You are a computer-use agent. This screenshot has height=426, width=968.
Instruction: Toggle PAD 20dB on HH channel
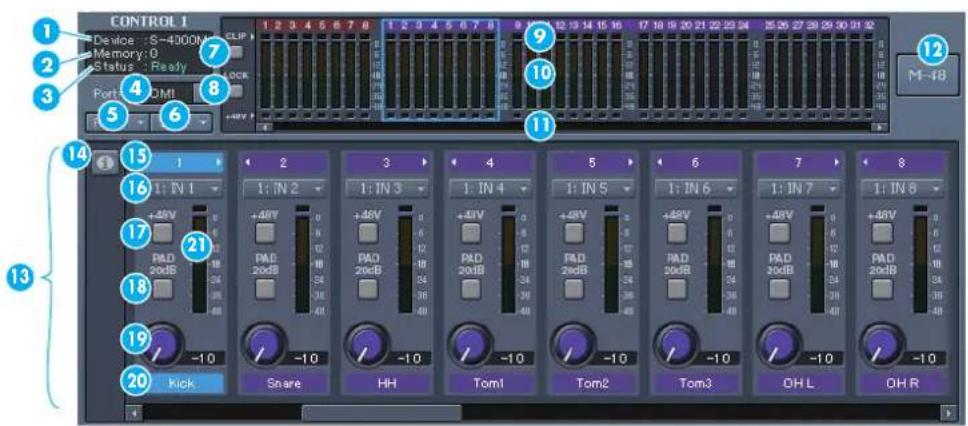369,288
